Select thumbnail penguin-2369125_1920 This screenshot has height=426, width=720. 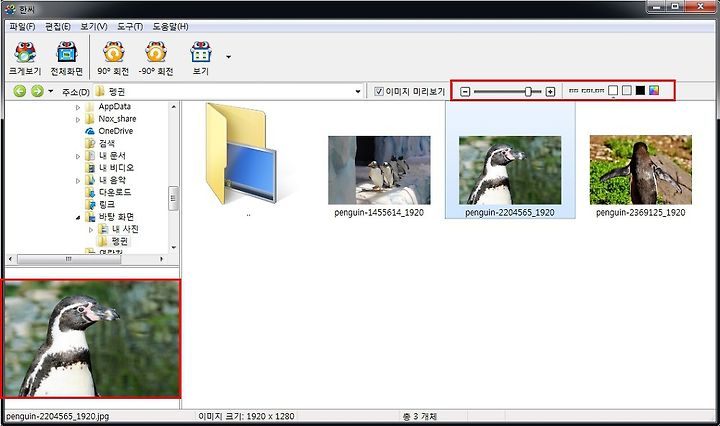tap(641, 170)
